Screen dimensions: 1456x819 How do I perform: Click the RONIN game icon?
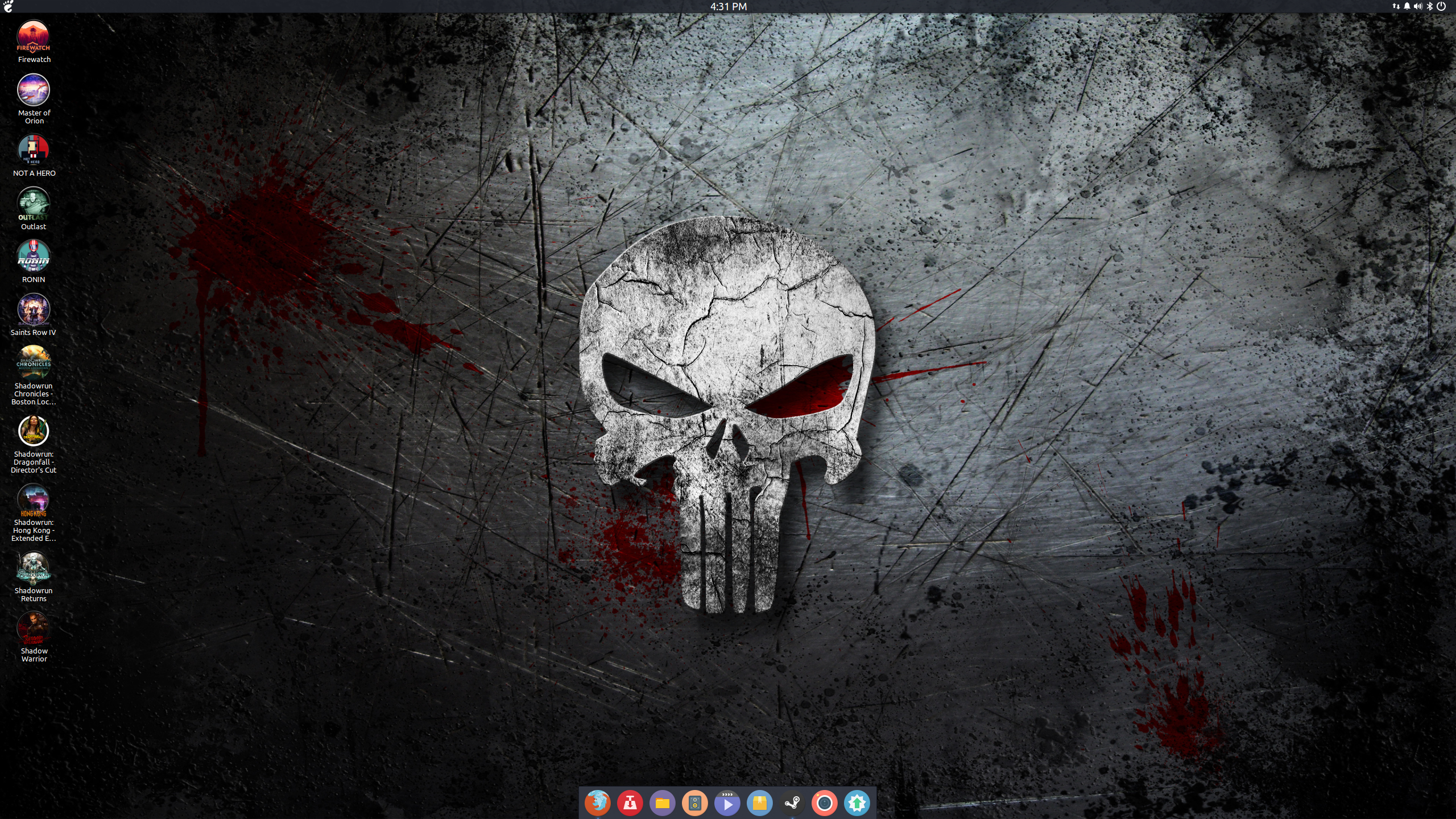point(34,262)
